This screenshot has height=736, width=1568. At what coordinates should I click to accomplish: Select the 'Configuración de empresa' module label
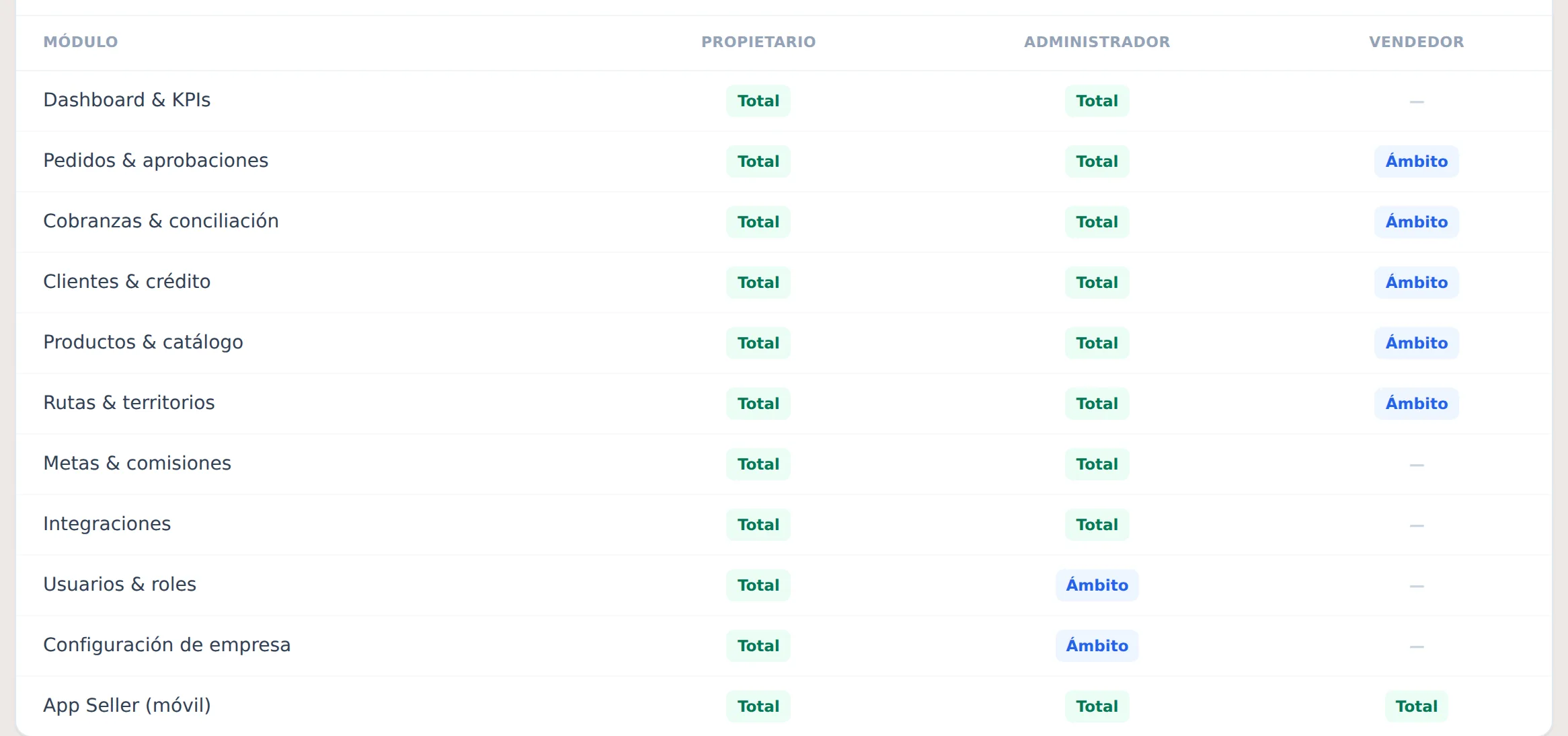pos(167,645)
